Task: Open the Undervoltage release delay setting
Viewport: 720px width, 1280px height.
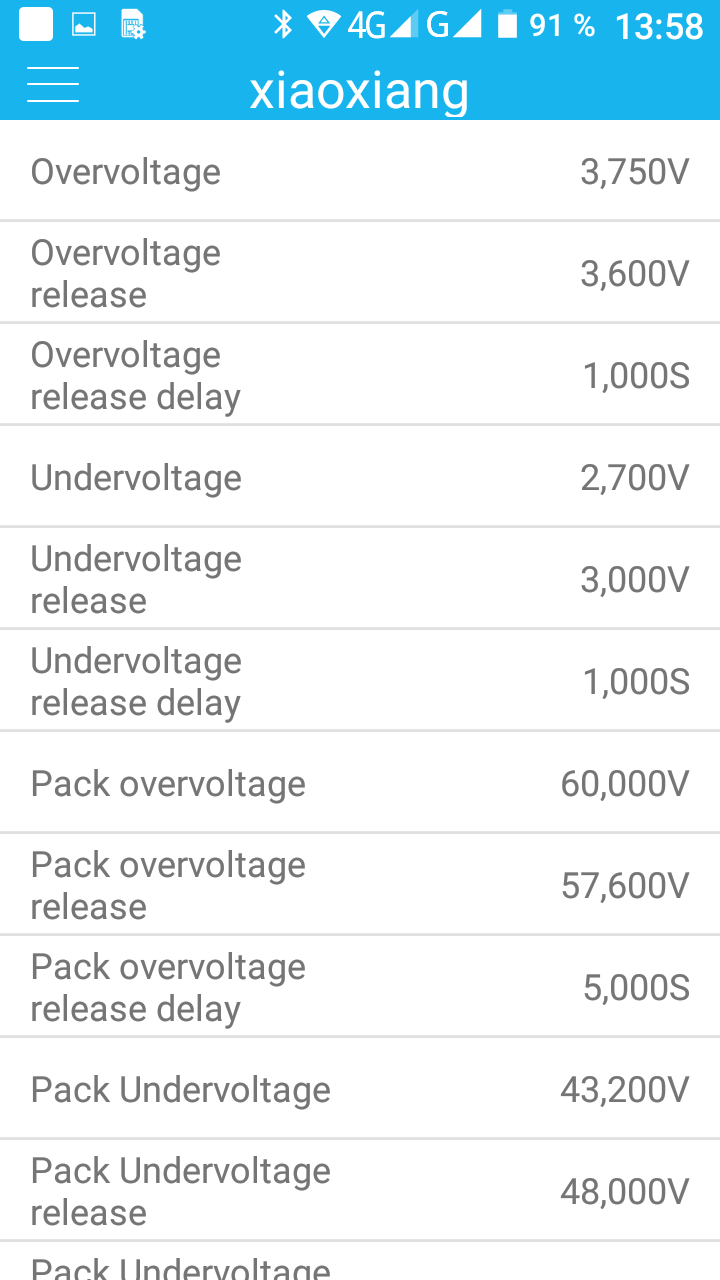Action: point(360,681)
